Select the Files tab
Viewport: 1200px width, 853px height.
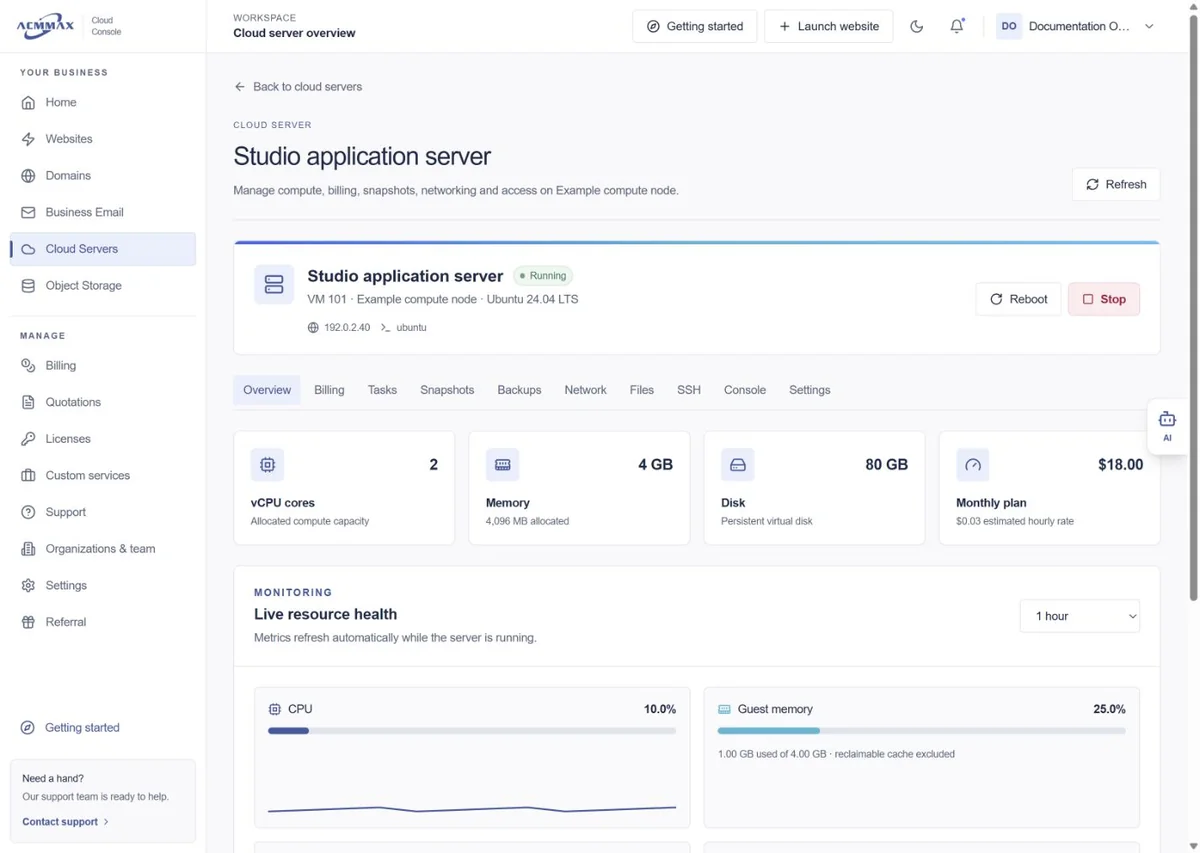tap(642, 390)
